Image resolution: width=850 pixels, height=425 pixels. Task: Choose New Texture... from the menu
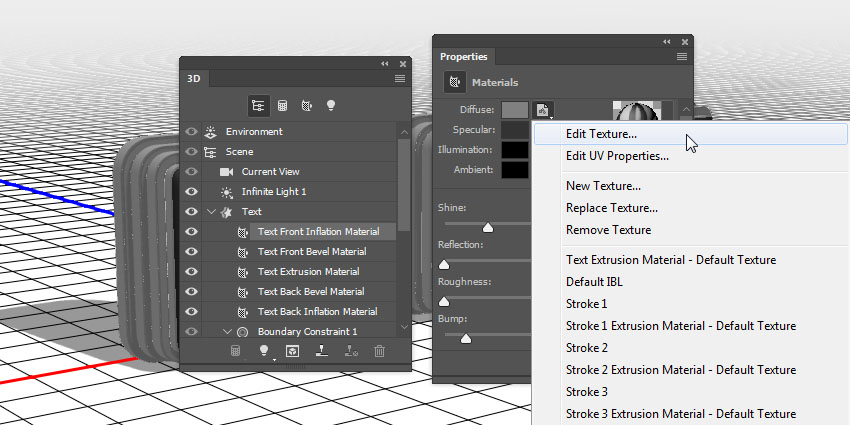(691, 186)
